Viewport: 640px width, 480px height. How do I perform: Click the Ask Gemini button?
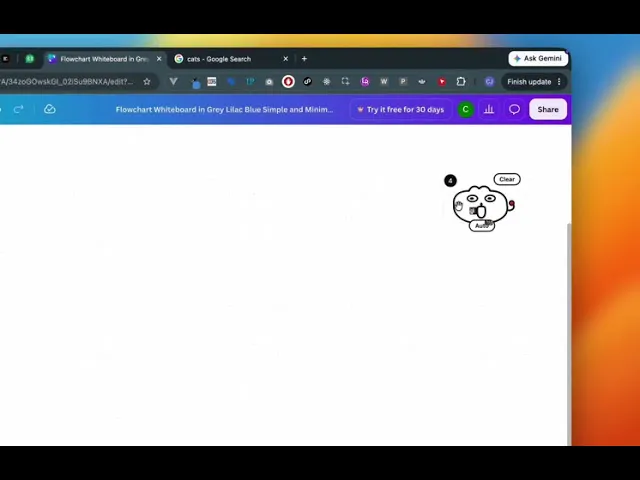coord(538,58)
